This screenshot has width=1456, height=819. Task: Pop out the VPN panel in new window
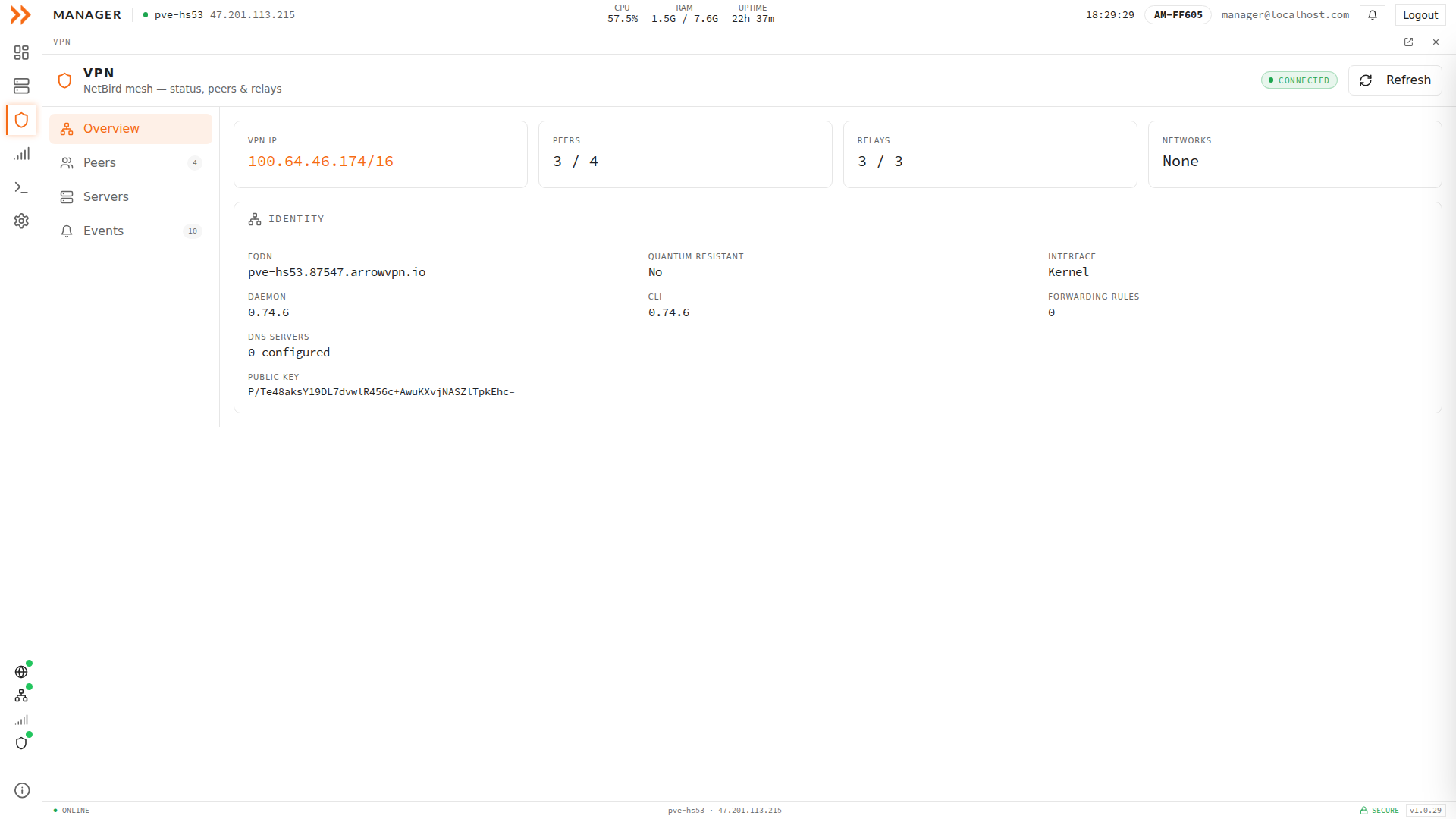click(x=1408, y=42)
